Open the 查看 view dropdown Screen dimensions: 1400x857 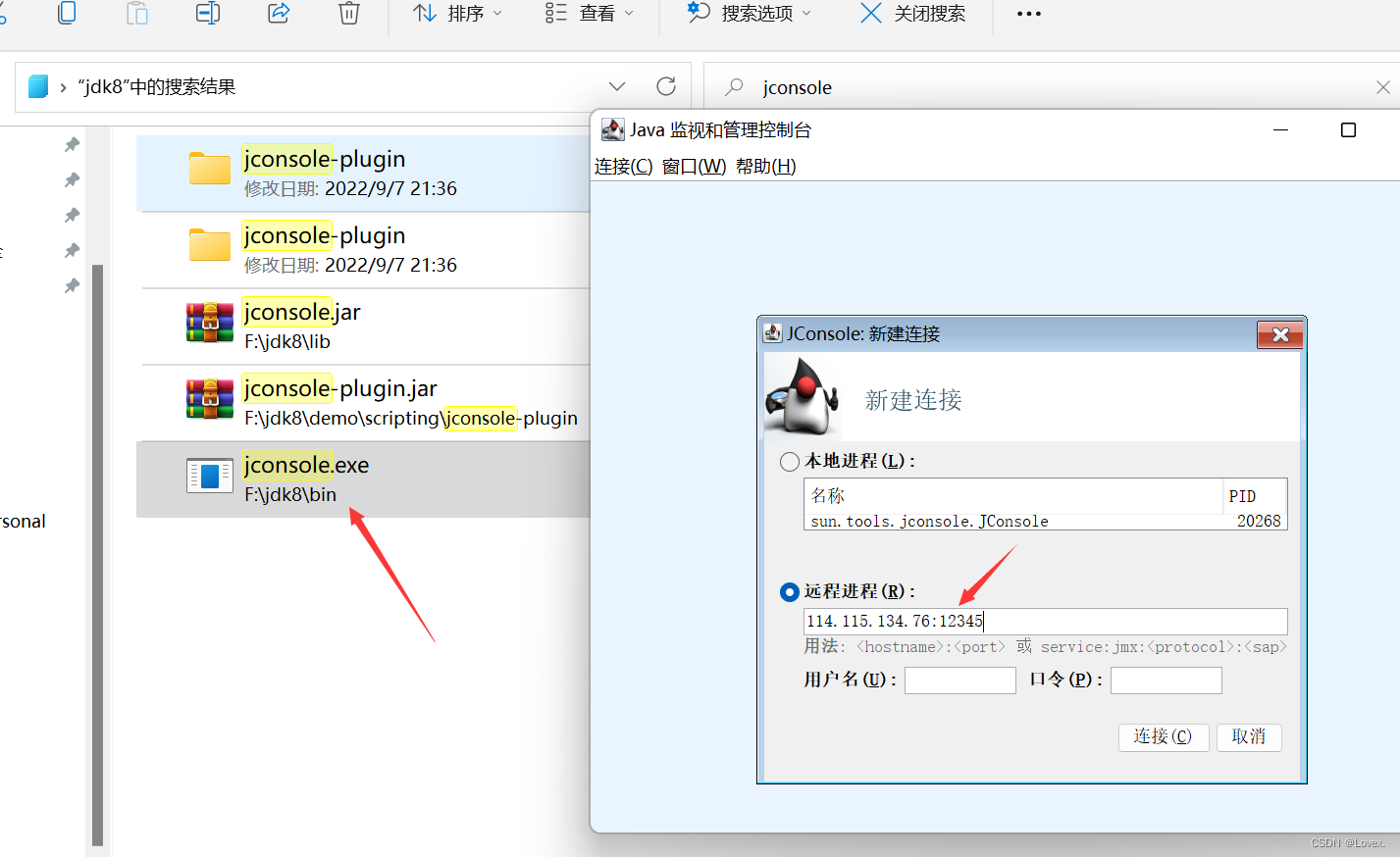point(590,14)
